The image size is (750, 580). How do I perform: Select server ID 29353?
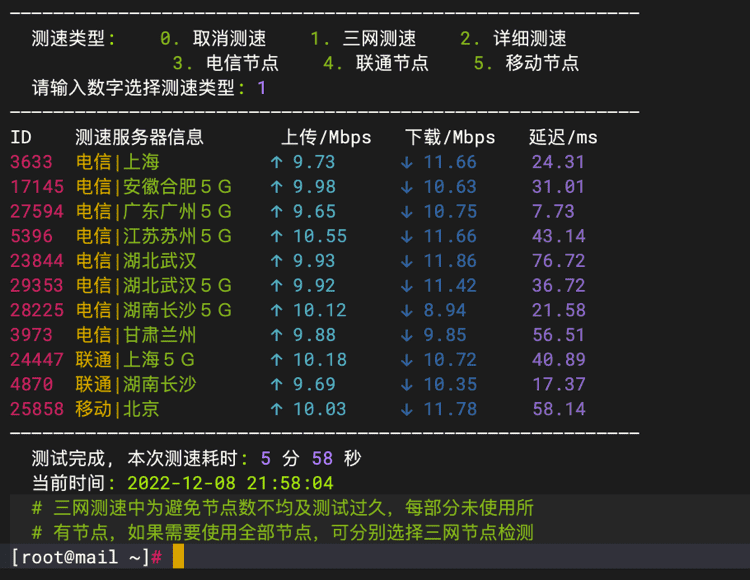(x=37, y=286)
